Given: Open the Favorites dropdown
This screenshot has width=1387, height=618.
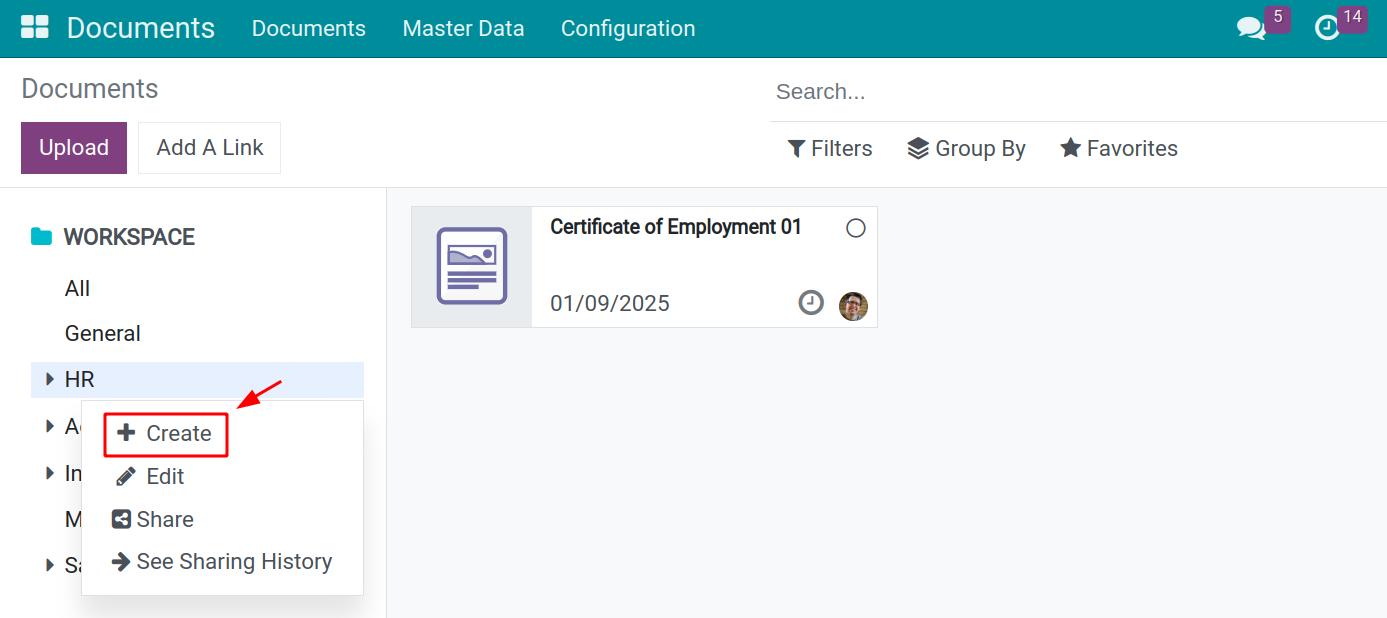Looking at the screenshot, I should (1119, 149).
